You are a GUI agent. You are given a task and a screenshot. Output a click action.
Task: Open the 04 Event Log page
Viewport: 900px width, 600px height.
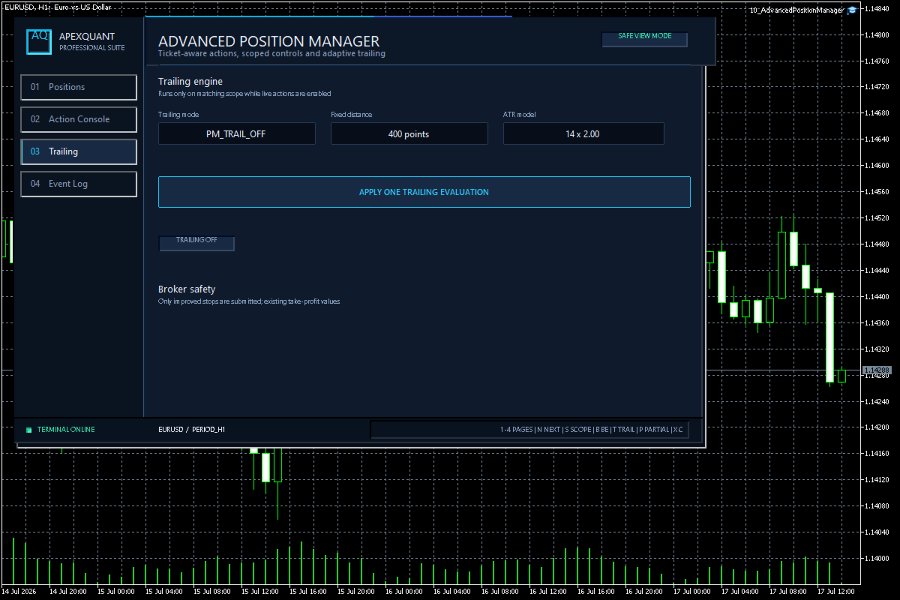tap(79, 184)
